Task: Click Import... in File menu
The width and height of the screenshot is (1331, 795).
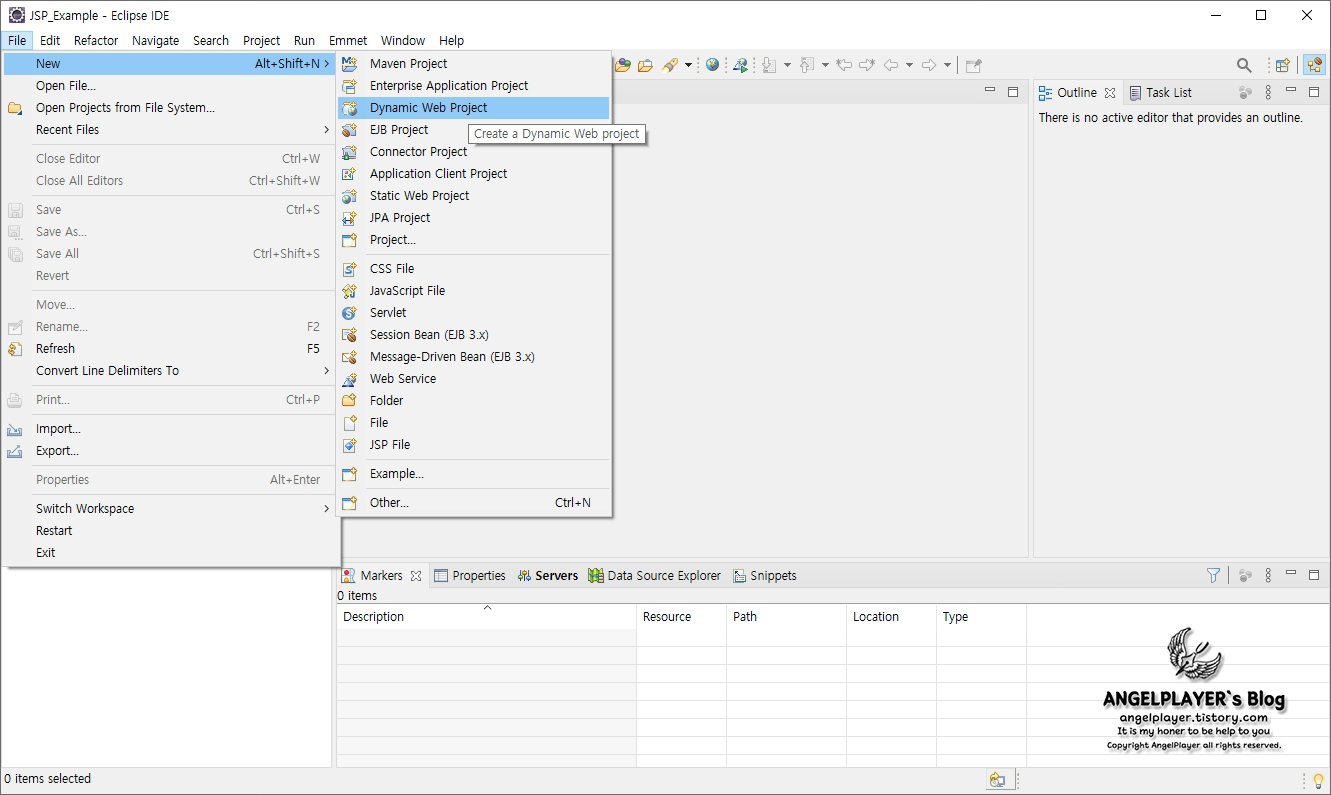Action: (170, 429)
